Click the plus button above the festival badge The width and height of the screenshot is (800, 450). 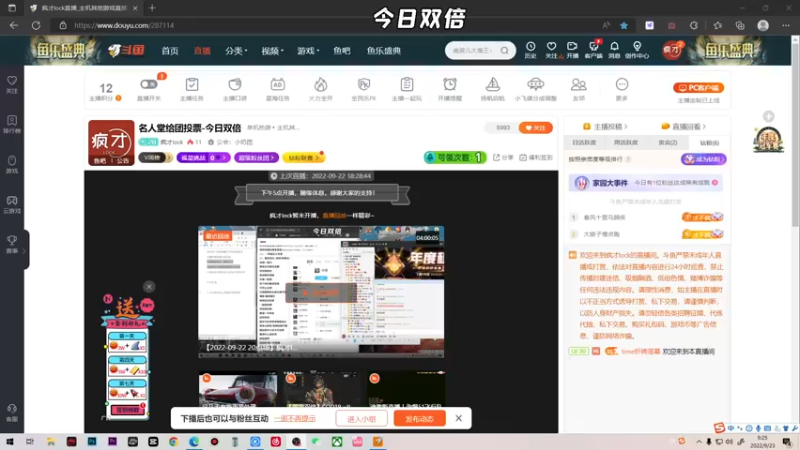[768, 116]
